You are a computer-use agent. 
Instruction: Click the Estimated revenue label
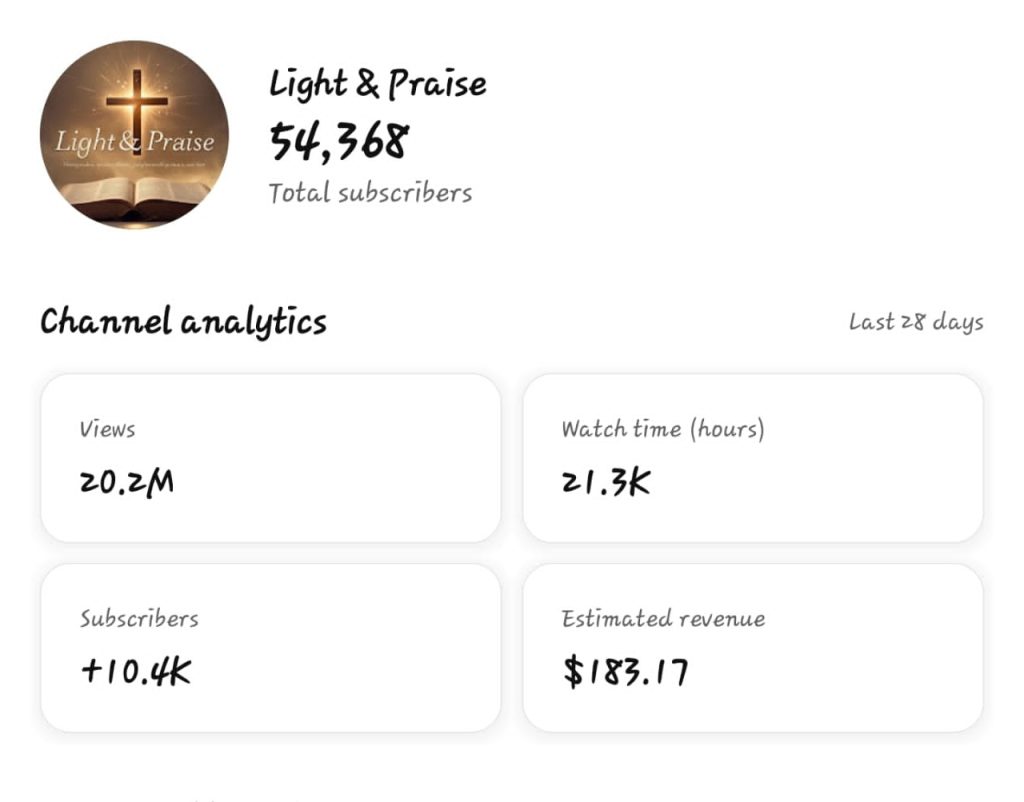pyautogui.click(x=662, y=618)
